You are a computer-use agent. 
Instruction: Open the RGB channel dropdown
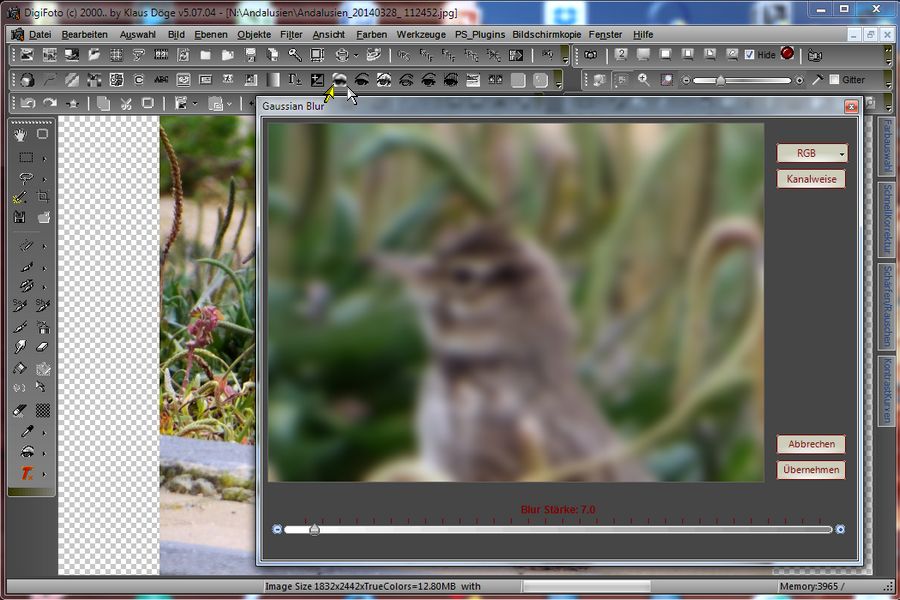coord(812,153)
